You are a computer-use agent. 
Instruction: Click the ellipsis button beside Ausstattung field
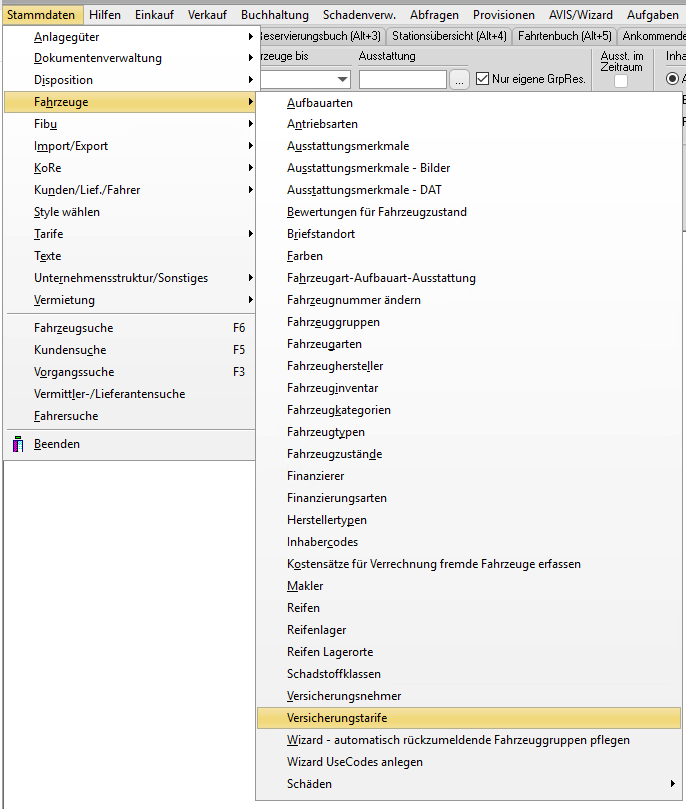tap(459, 80)
